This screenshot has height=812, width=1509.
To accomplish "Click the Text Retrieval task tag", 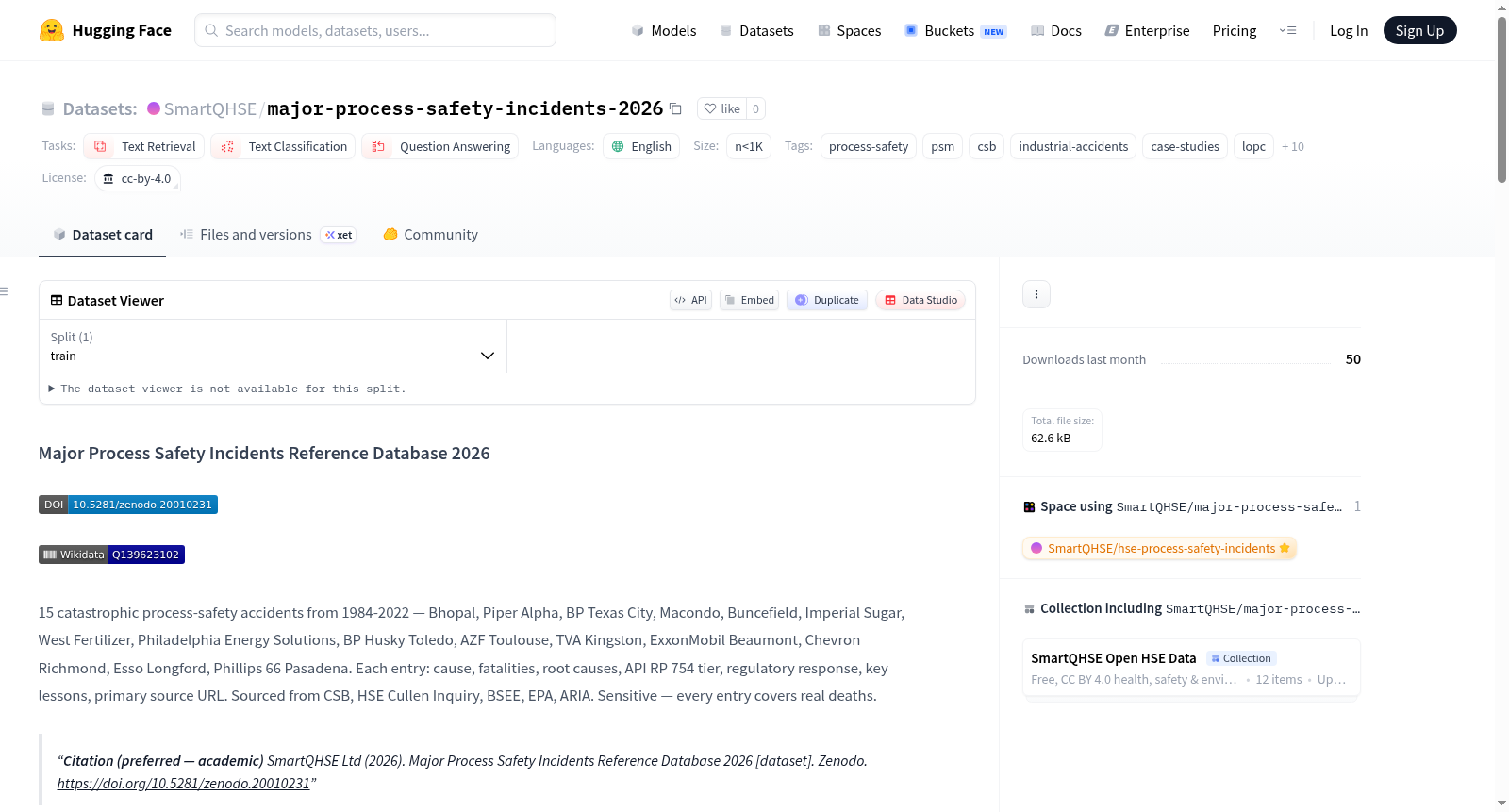I will (x=144, y=146).
